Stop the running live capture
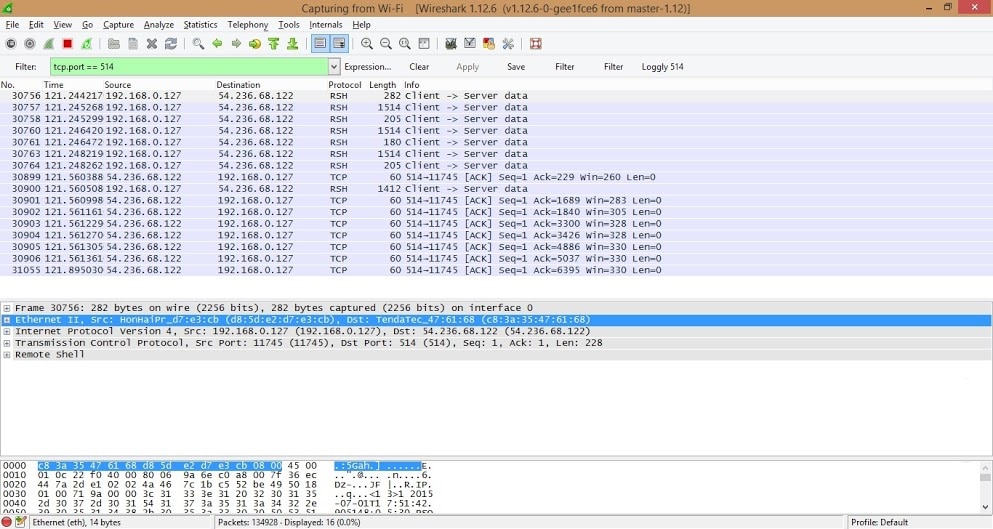The image size is (993, 529). pos(68,44)
